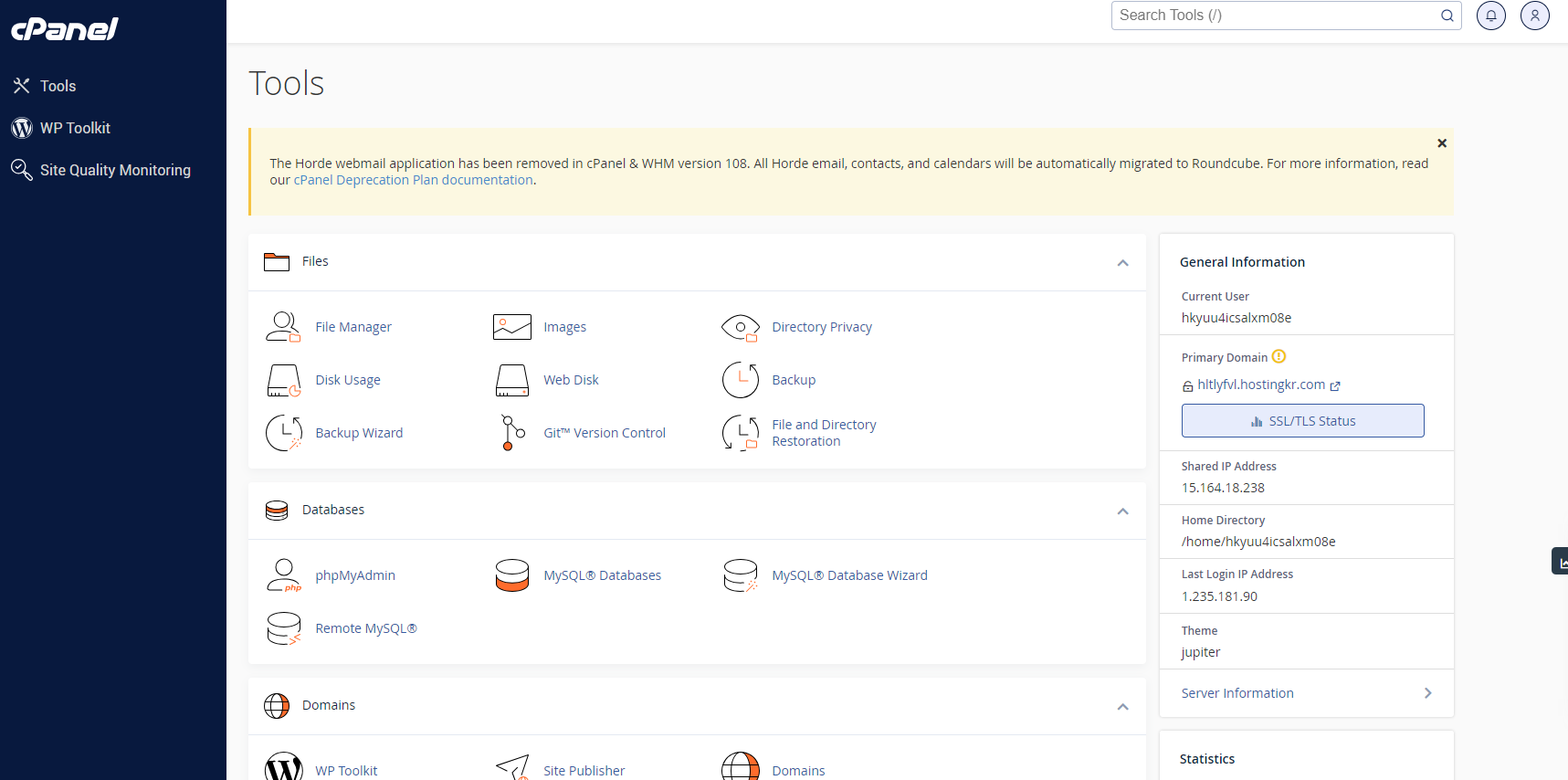Click the search magnifier icon
This screenshot has height=780, width=1568.
1447,16
